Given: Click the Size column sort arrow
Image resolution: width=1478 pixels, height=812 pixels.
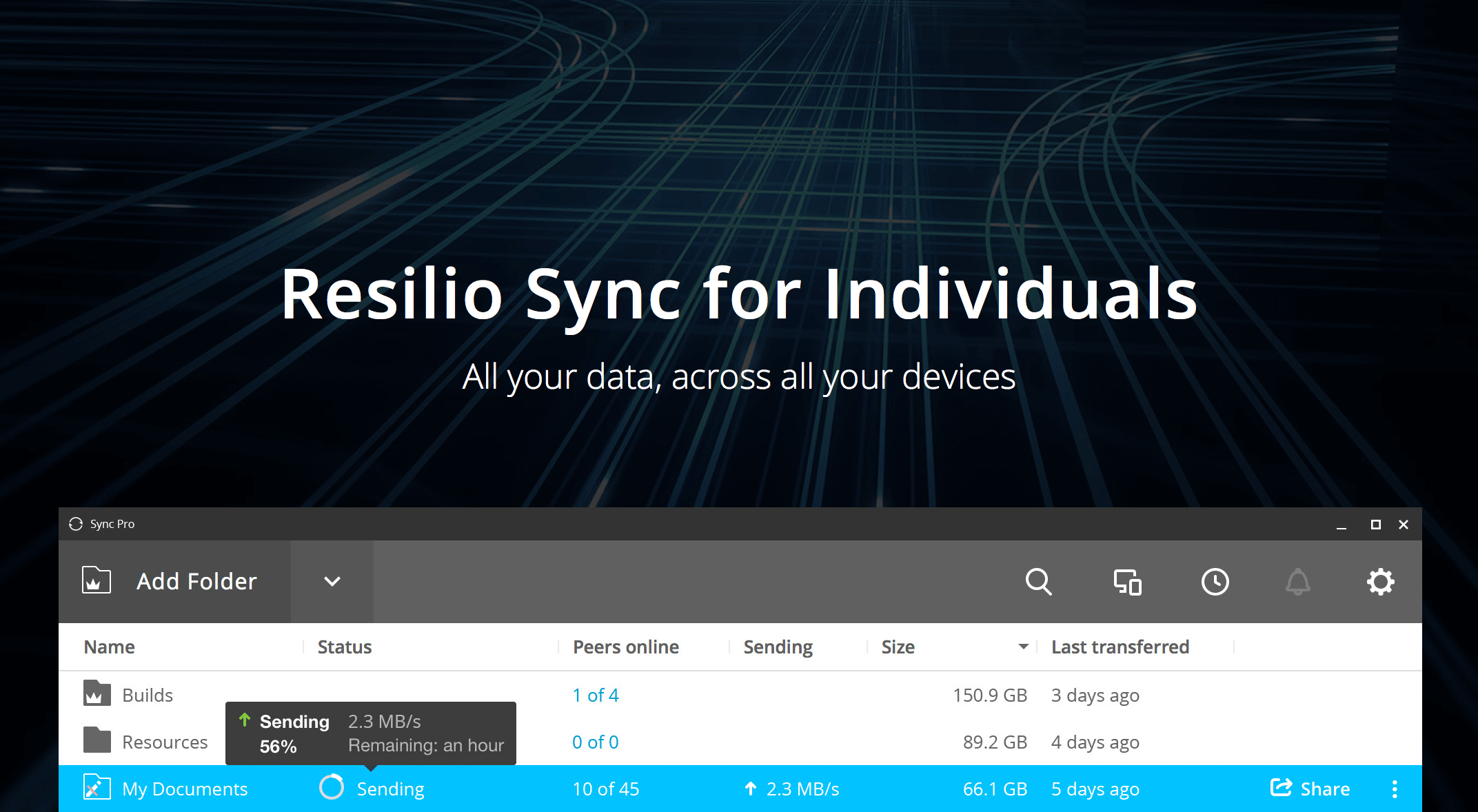Looking at the screenshot, I should pos(1024,647).
